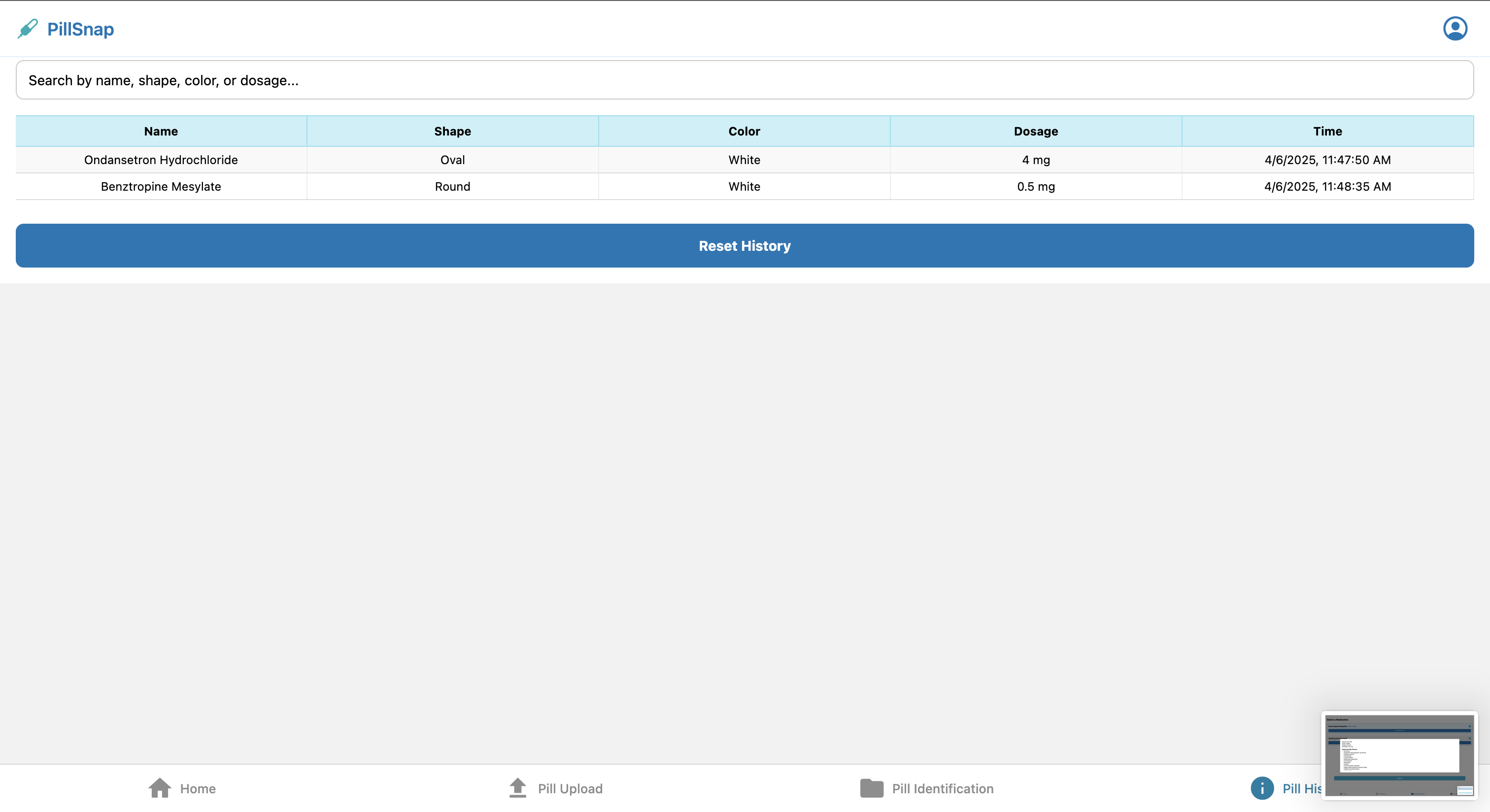Click the Pill Identification folder icon

point(871,788)
